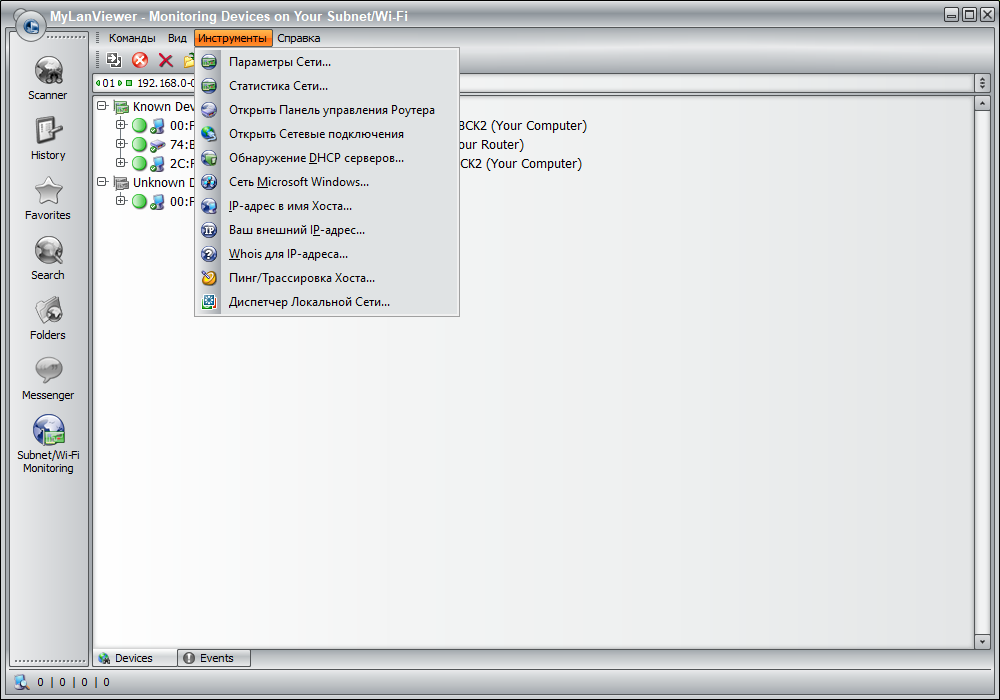Click the right arrow after 01 in address bar
Image resolution: width=1000 pixels, height=700 pixels.
[x=120, y=83]
